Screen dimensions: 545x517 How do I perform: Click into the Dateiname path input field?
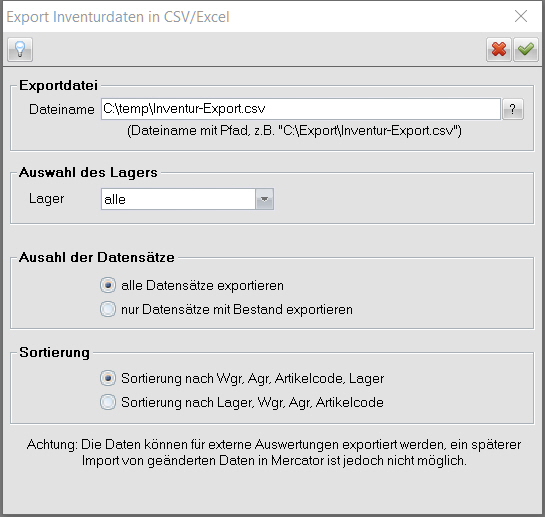[x=301, y=109]
